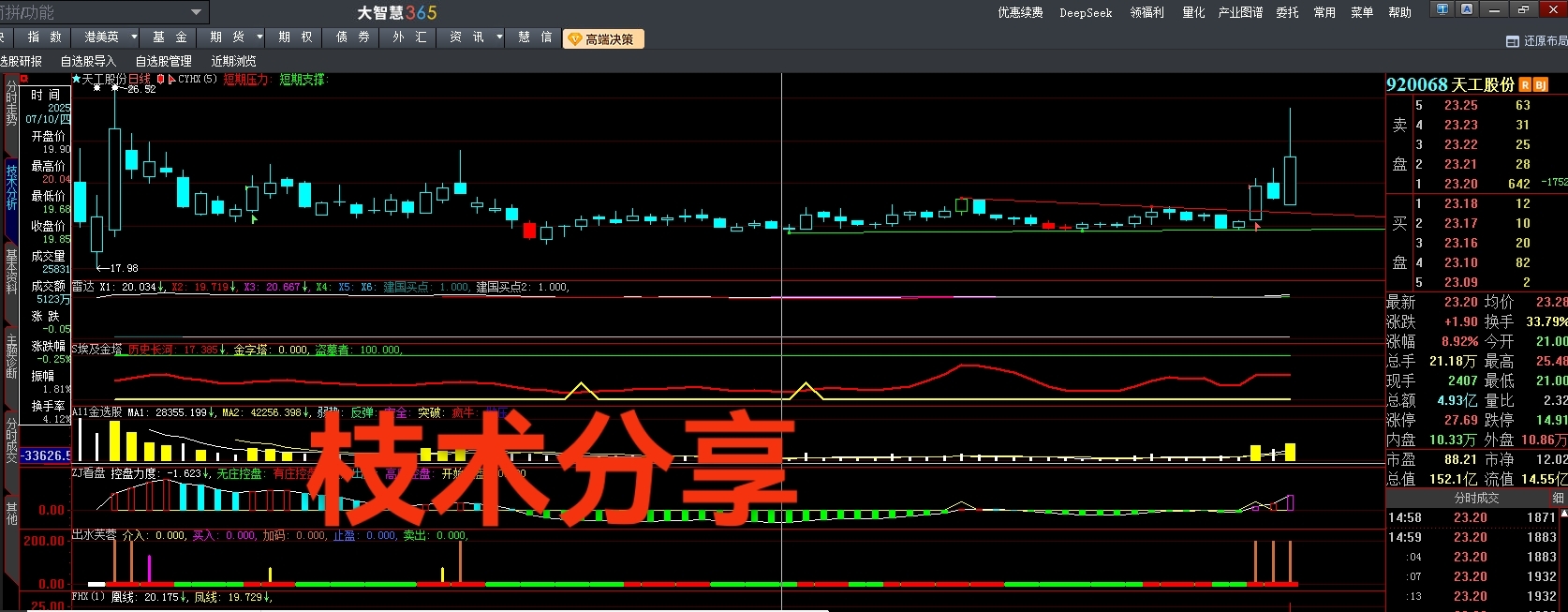The width and height of the screenshot is (1568, 612).
Task: Click the 细 label beside 分时成交 header
Action: (x=1558, y=498)
